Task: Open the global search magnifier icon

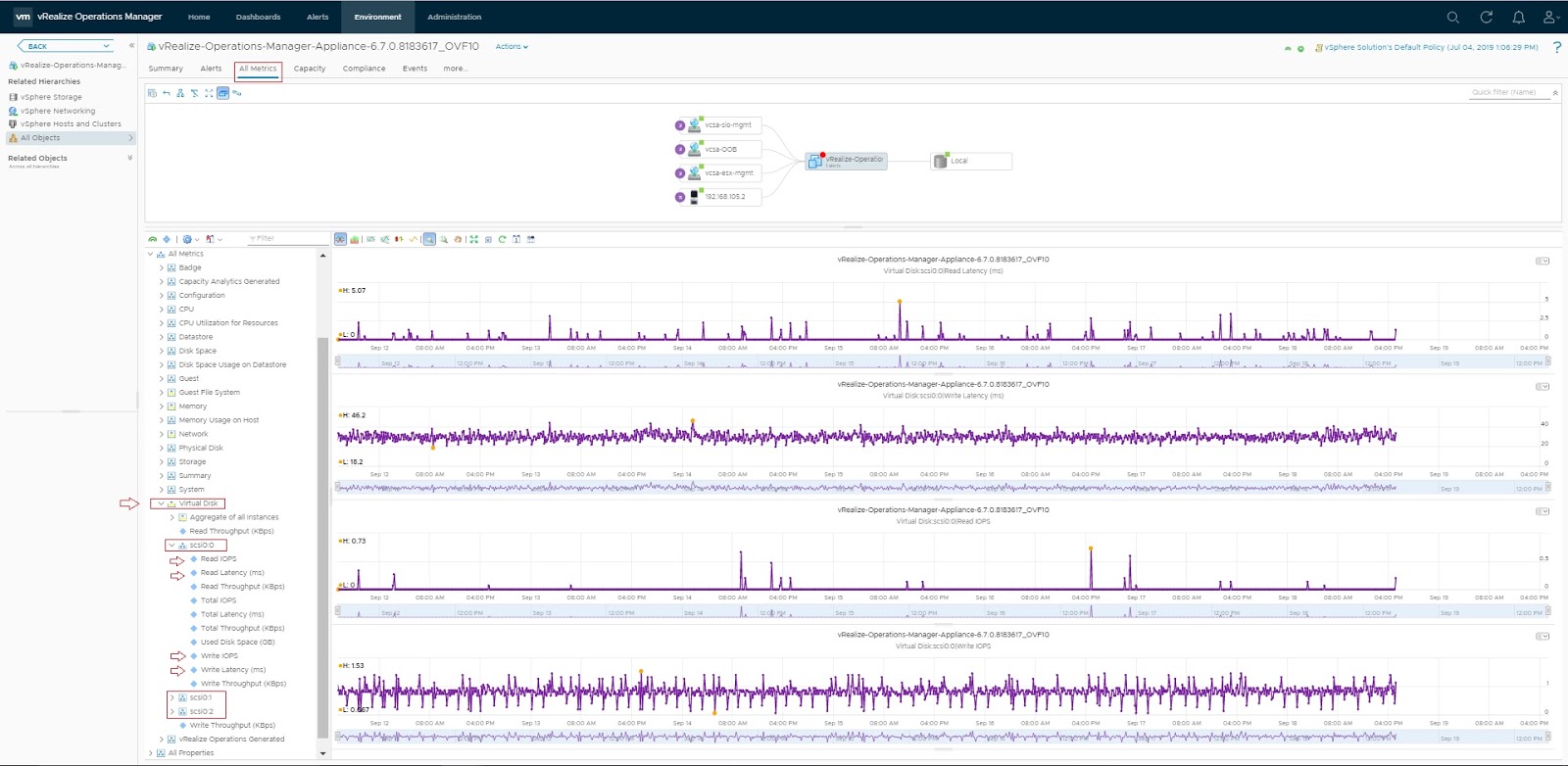Action: (1453, 17)
